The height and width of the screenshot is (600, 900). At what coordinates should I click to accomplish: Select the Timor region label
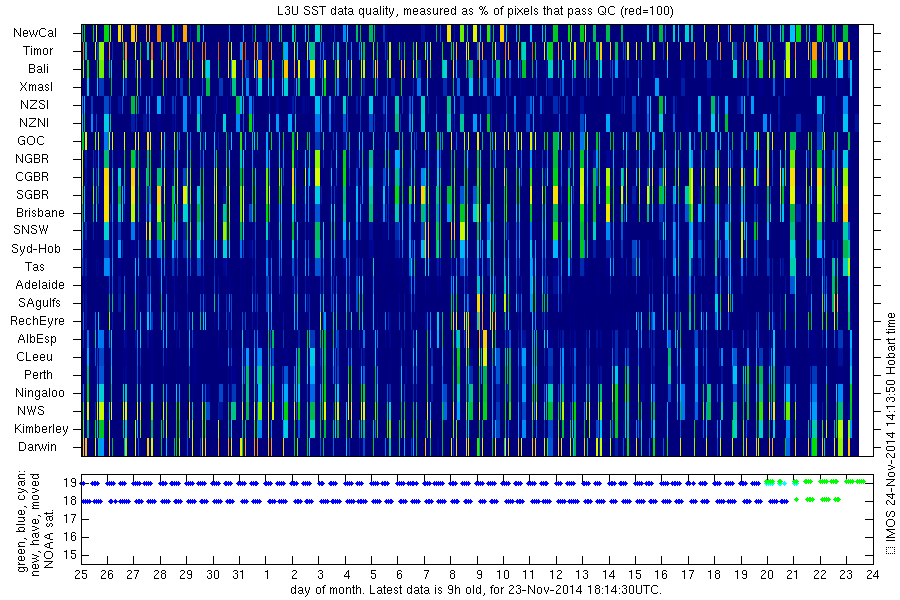point(38,51)
